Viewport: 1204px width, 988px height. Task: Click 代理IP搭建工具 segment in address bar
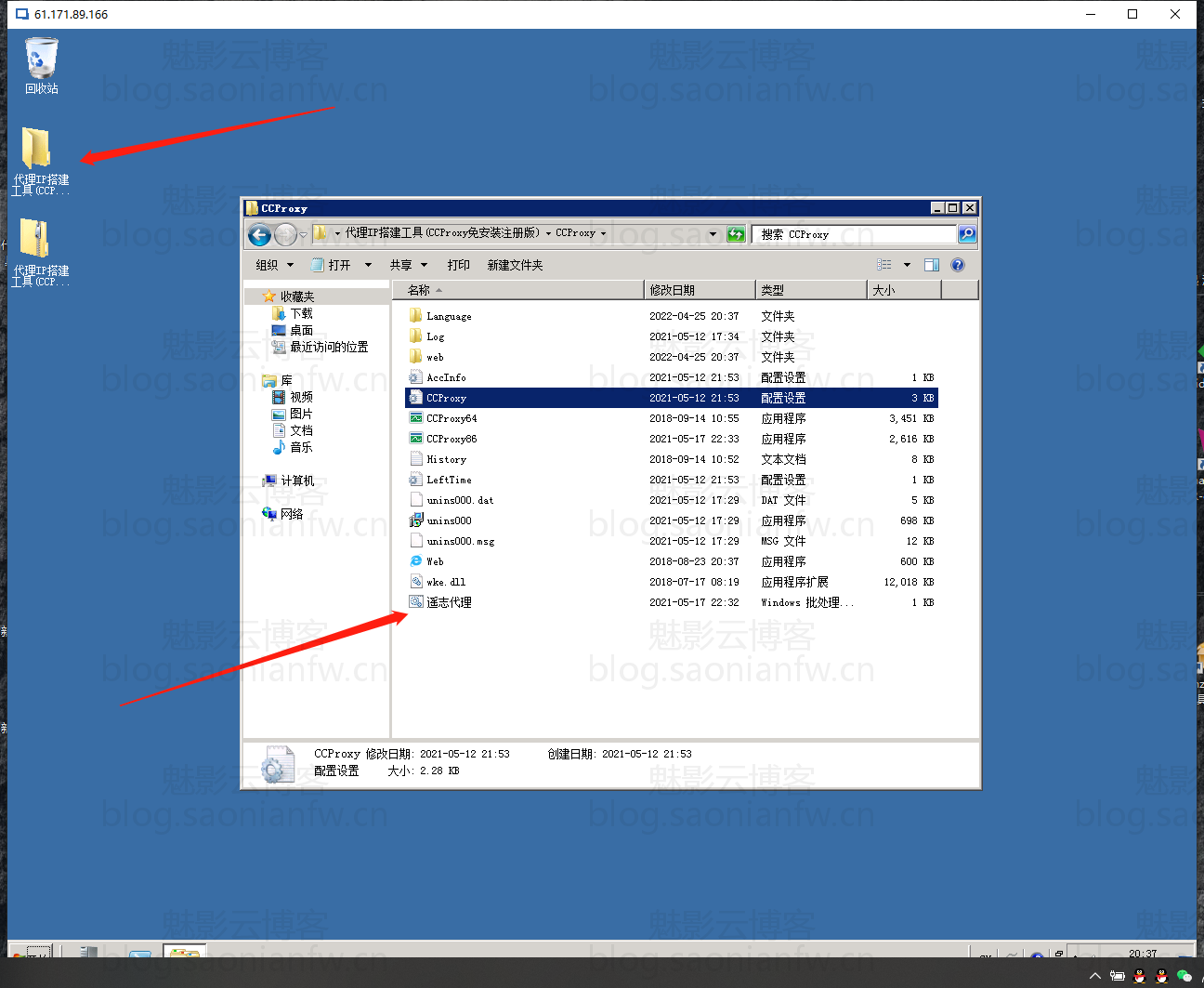point(442,233)
